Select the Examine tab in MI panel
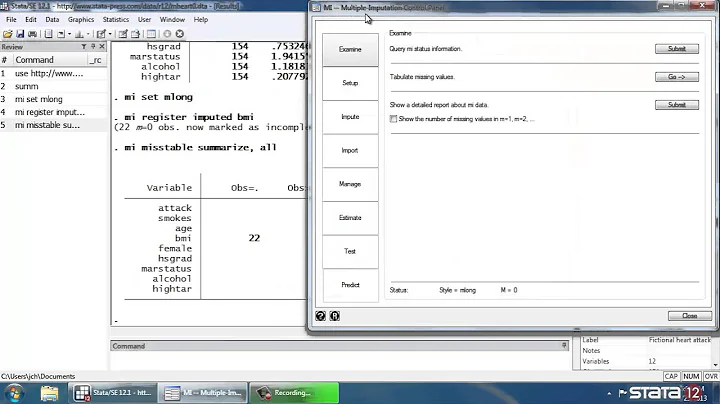Screen dimensions: 720x404 point(350,50)
